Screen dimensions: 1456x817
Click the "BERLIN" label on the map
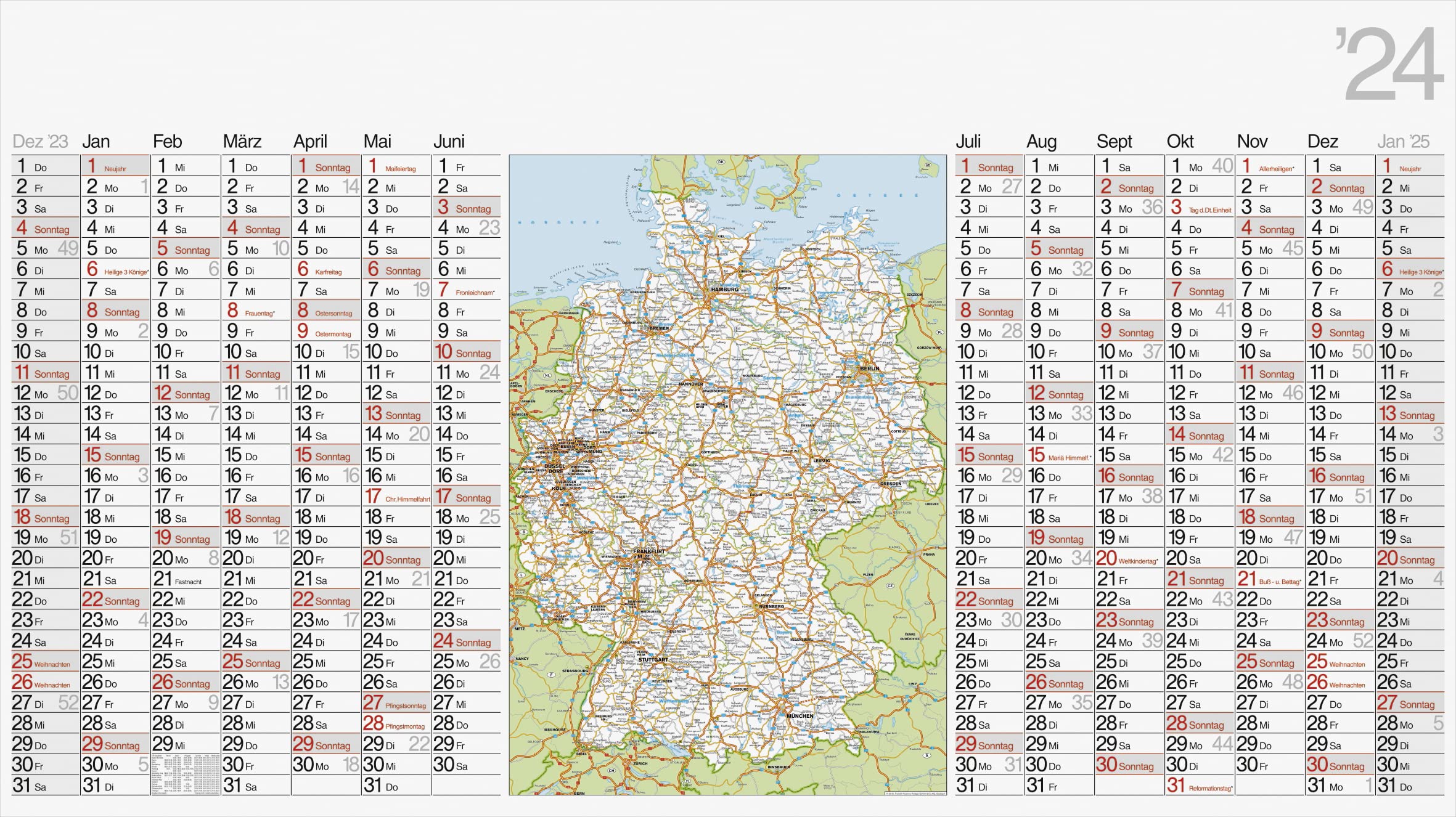point(870,368)
